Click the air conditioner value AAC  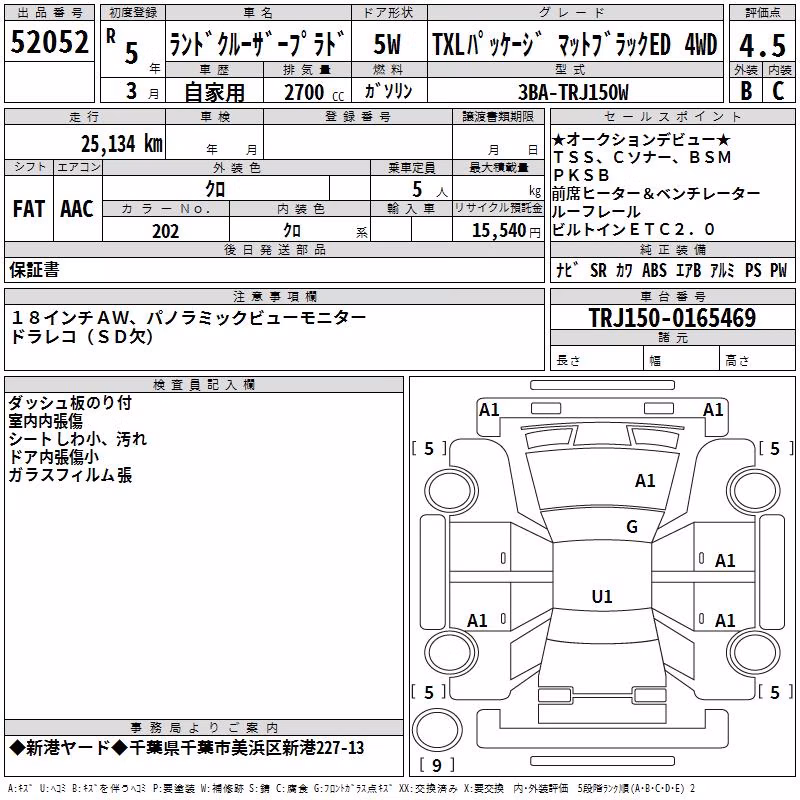coord(77,209)
